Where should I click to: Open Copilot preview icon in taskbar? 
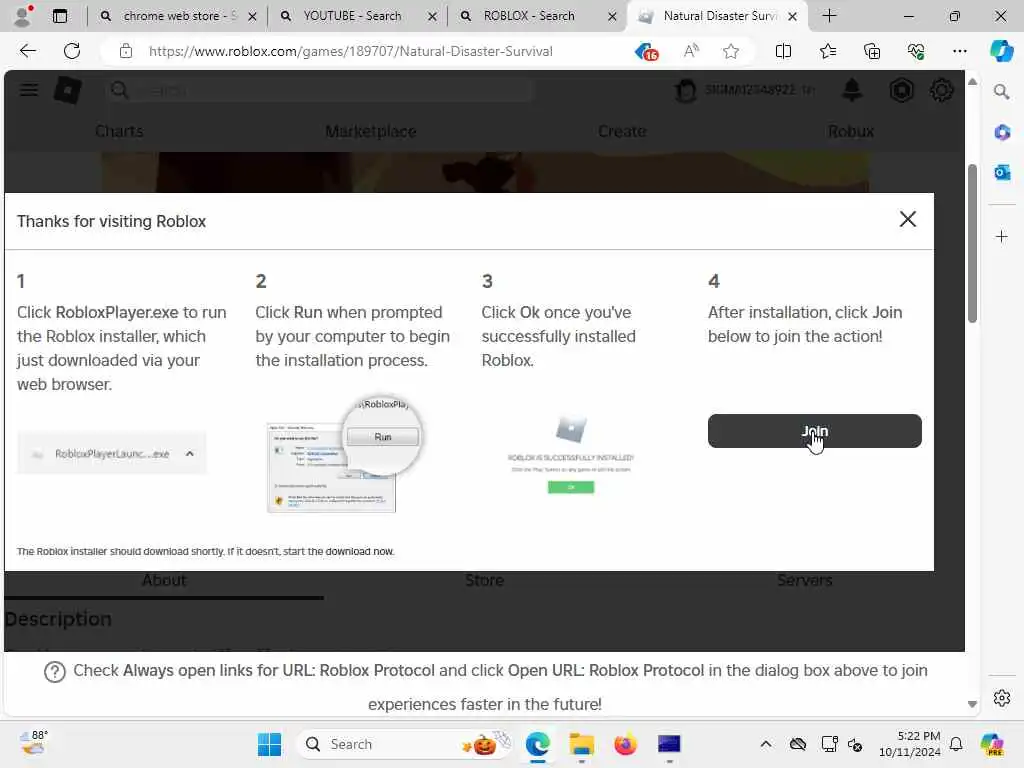coord(991,744)
